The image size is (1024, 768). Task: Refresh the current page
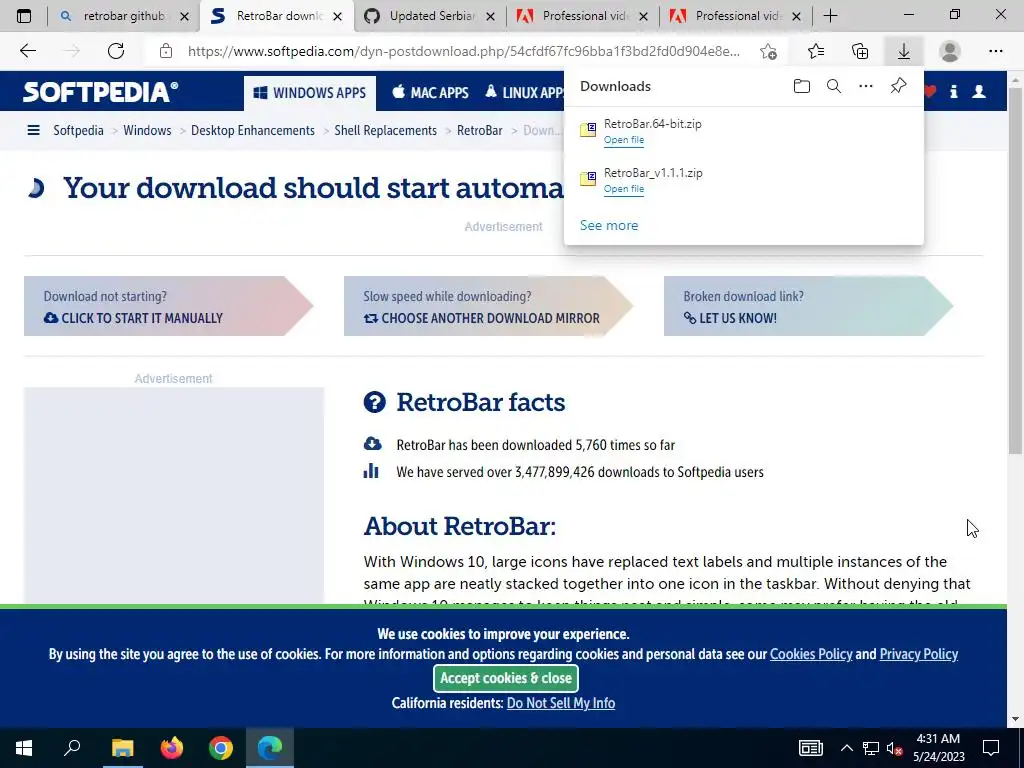[116, 51]
